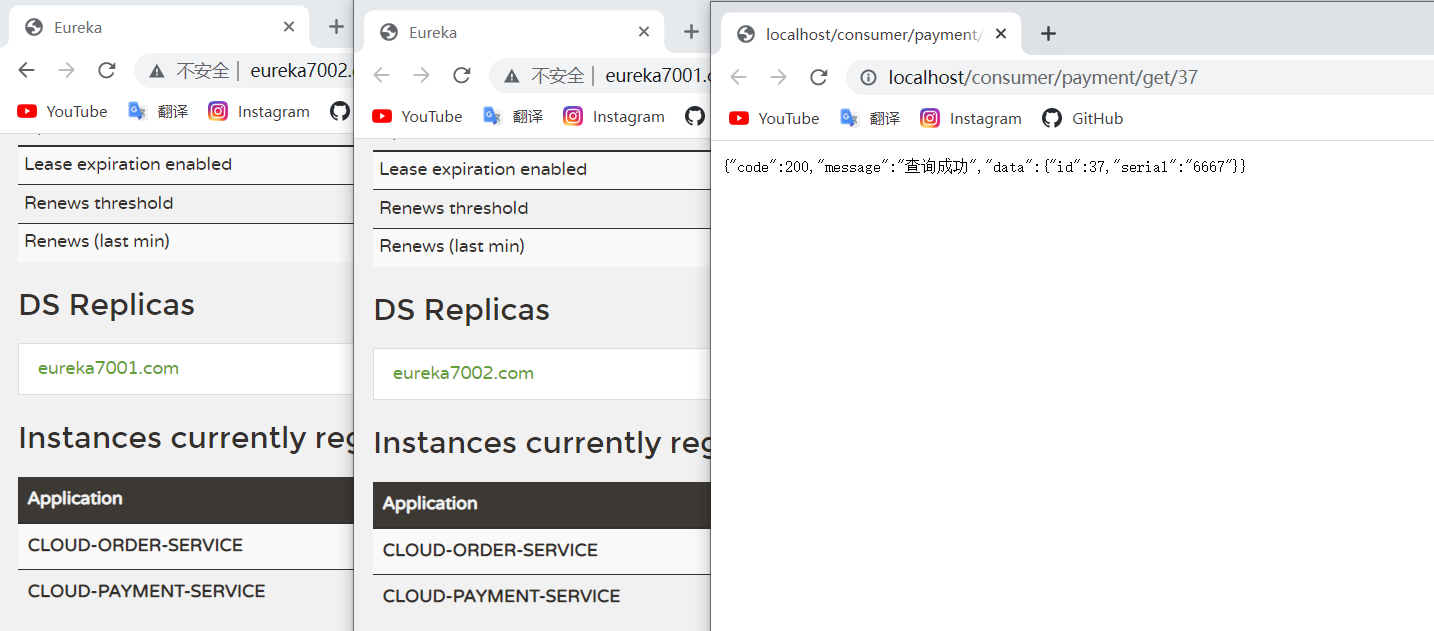The width and height of the screenshot is (1434, 631).
Task: Click Application column header in eureka7001 window
Action: coord(430,503)
